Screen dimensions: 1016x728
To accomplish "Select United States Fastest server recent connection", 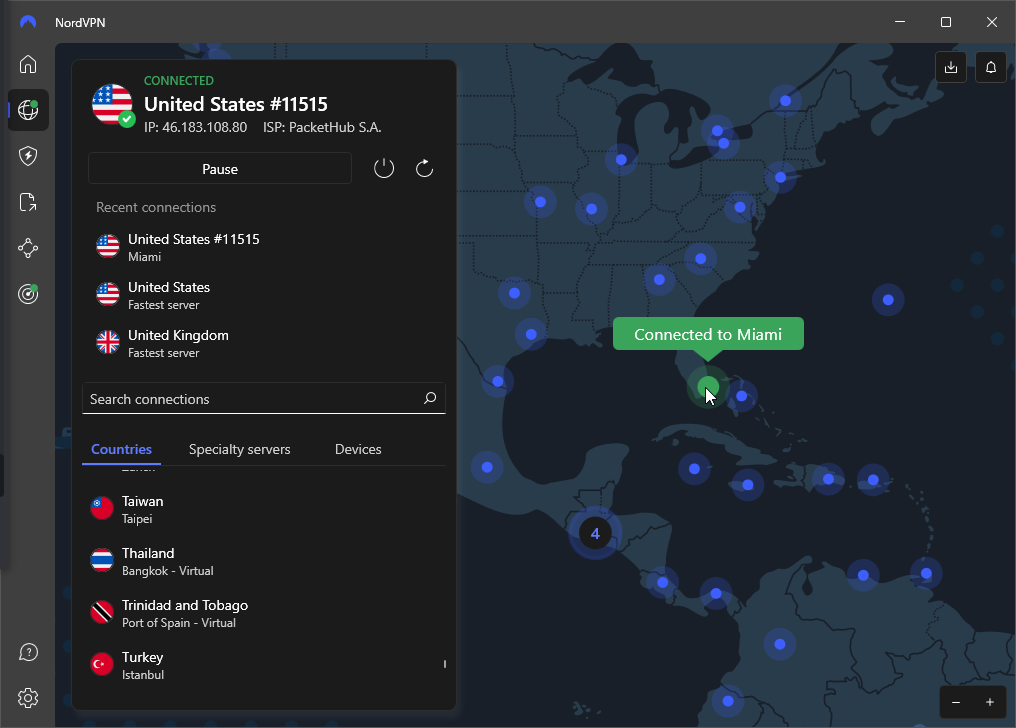I will point(264,295).
